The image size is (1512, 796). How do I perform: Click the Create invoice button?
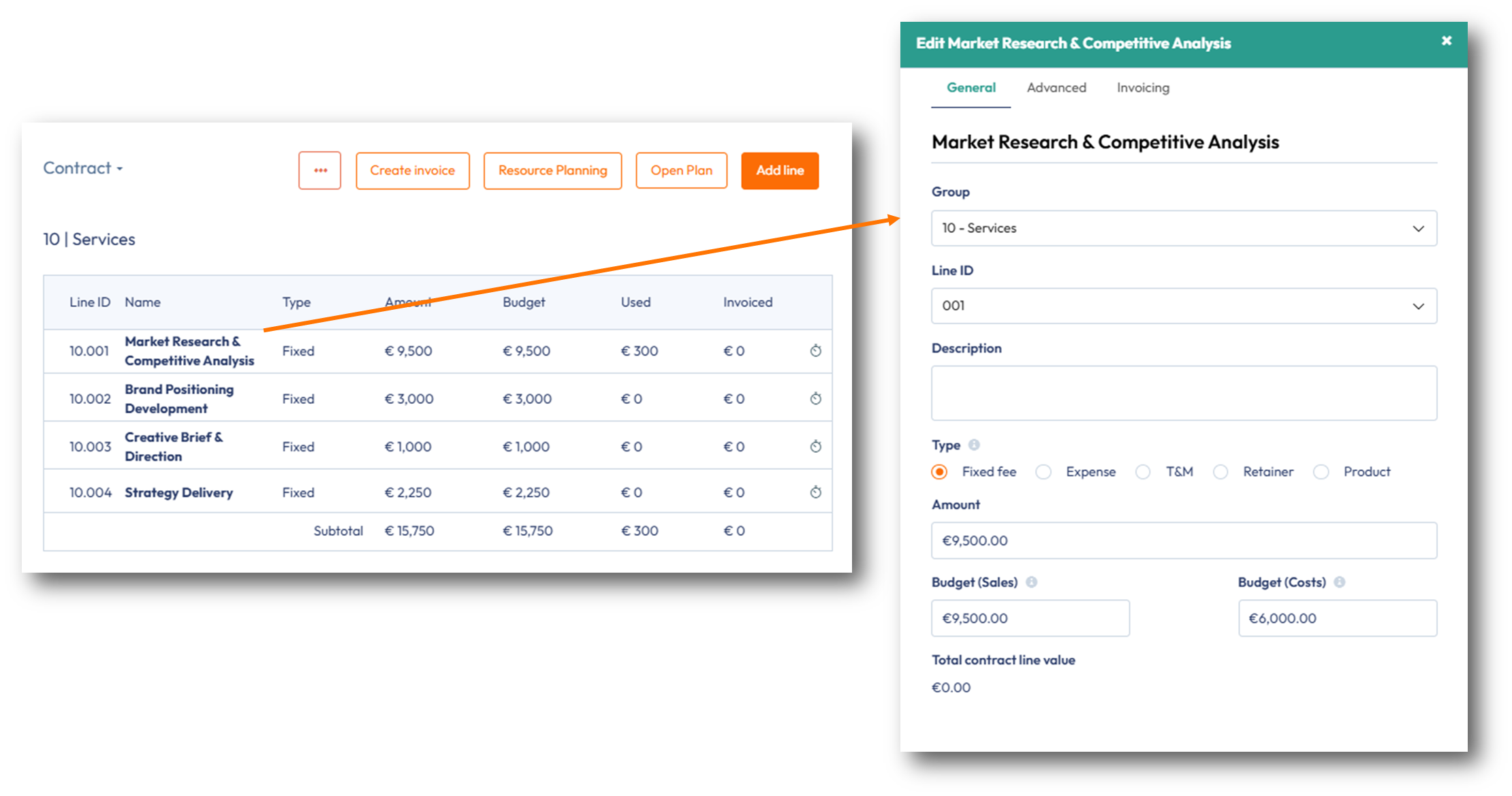pos(412,170)
